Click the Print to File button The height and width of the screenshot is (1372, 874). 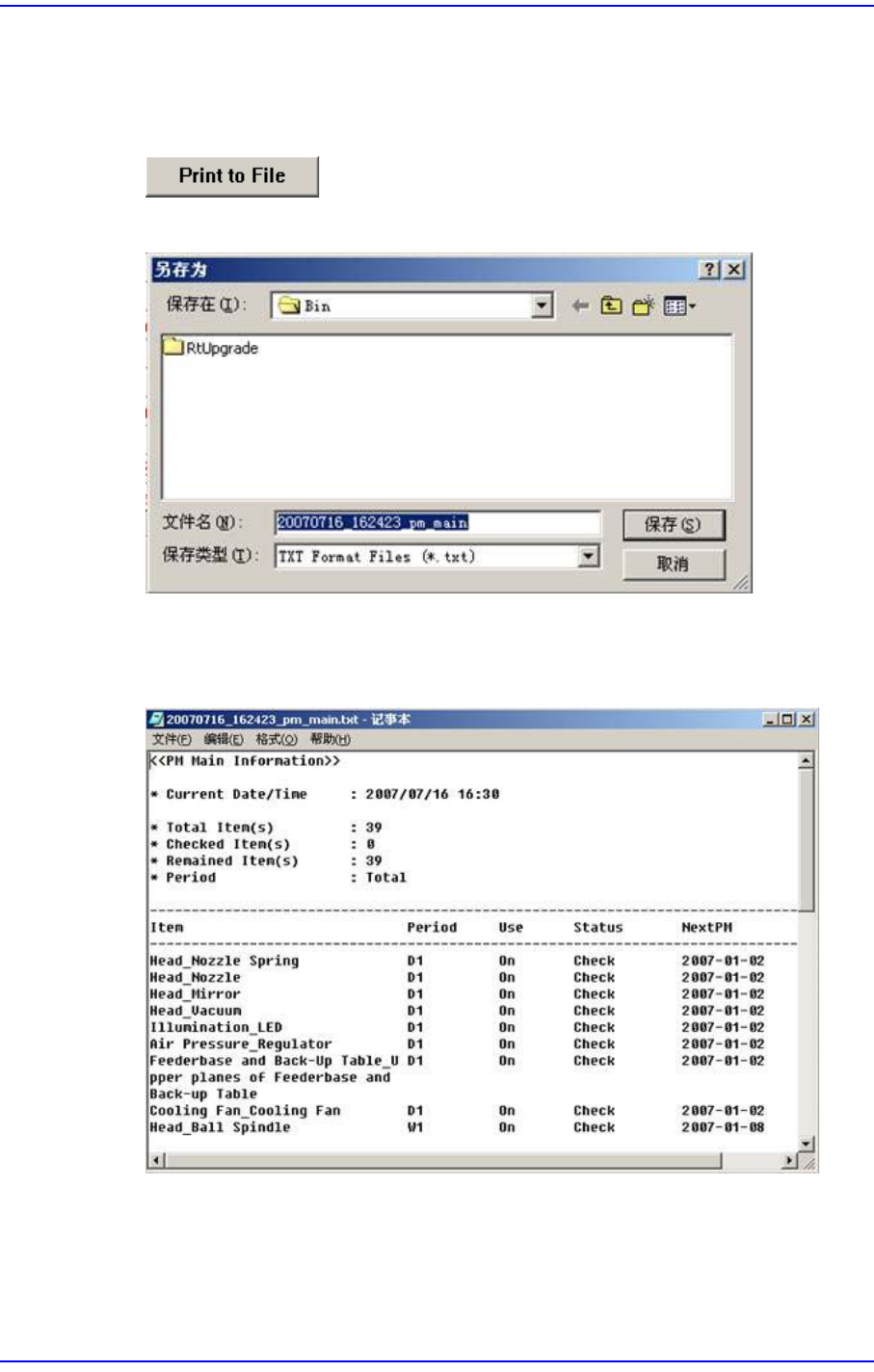[x=232, y=176]
